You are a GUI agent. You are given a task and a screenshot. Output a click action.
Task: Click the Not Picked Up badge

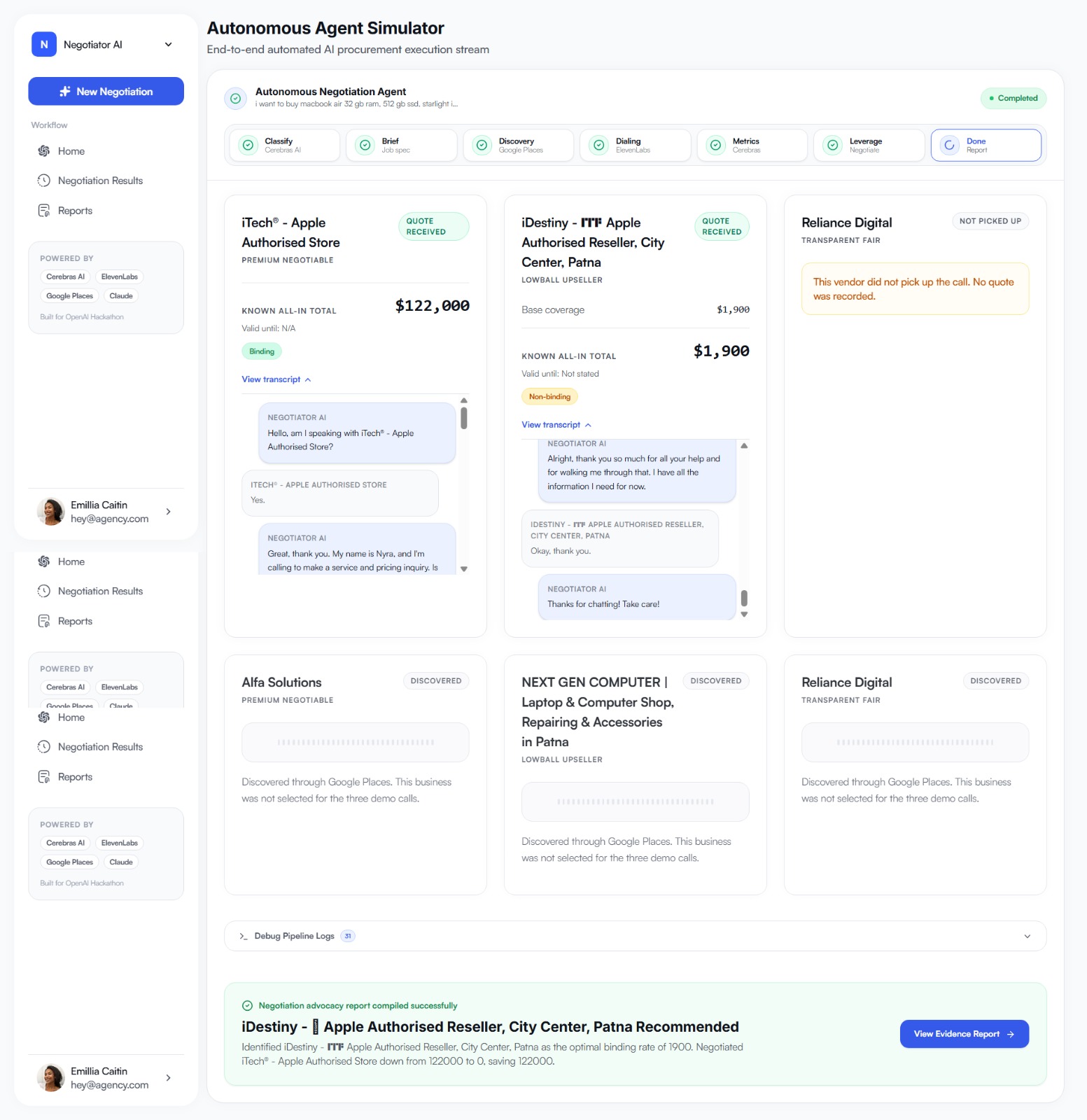(x=990, y=221)
